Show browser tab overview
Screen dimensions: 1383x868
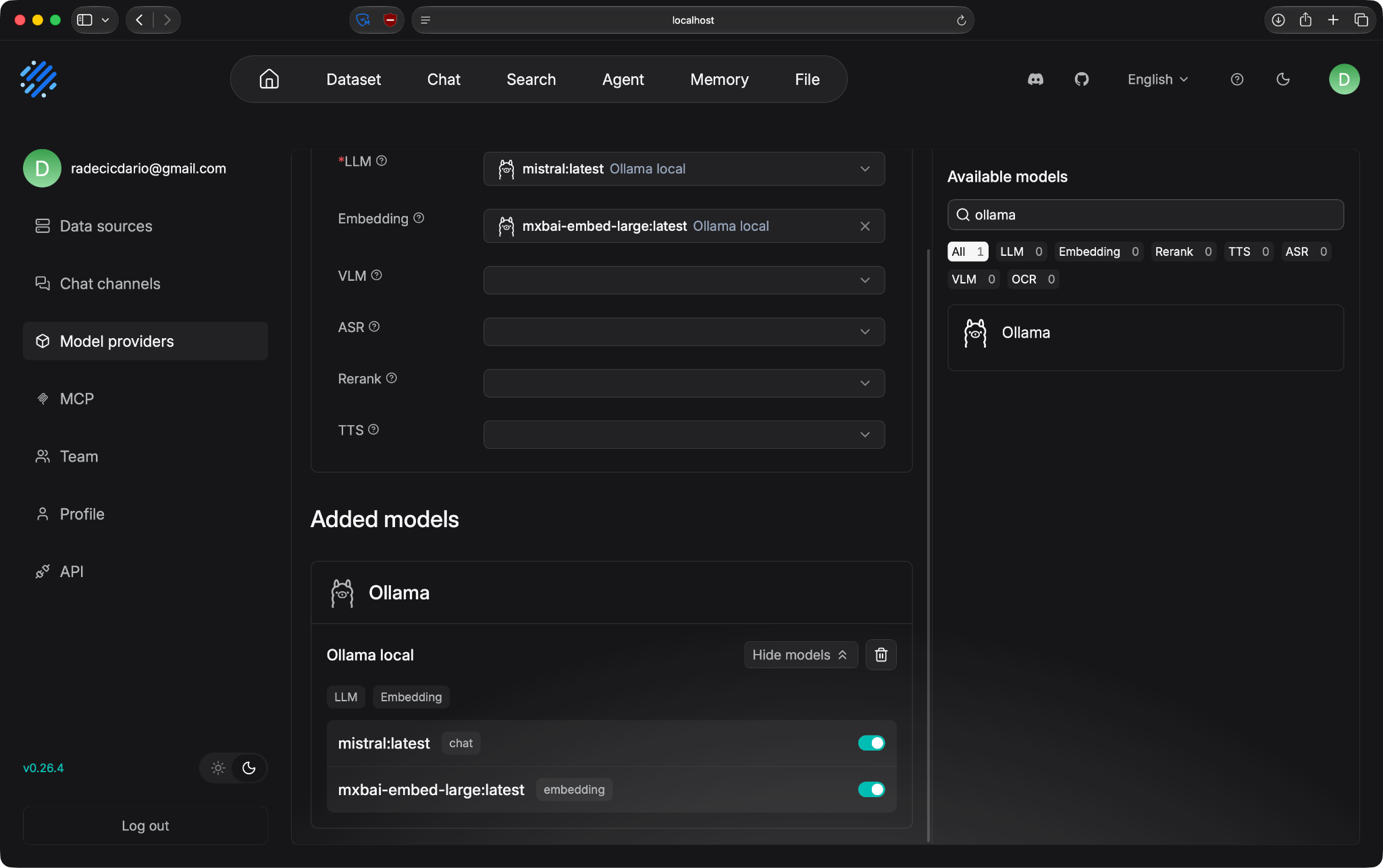pos(1361,20)
